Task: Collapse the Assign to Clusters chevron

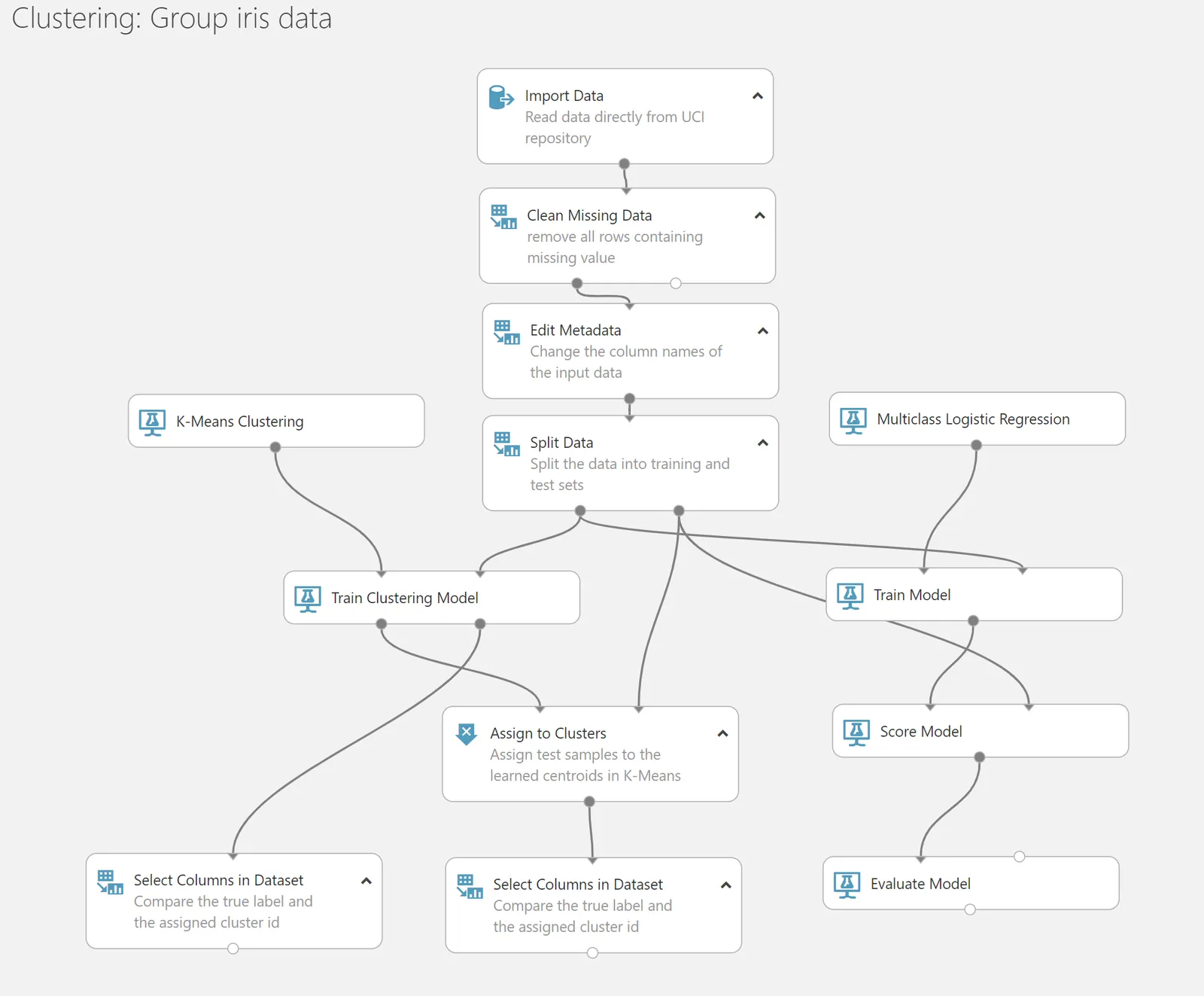Action: click(x=723, y=733)
